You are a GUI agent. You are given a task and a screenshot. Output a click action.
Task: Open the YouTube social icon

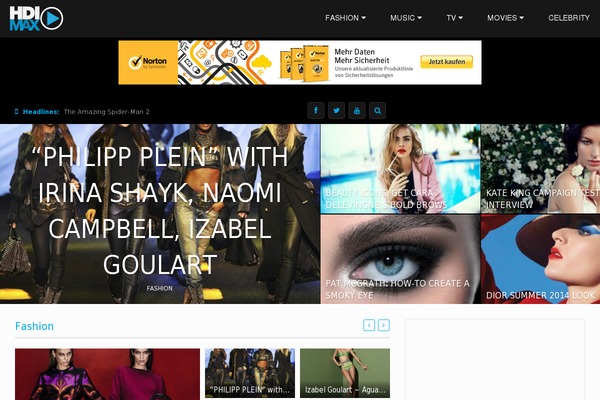(357, 111)
